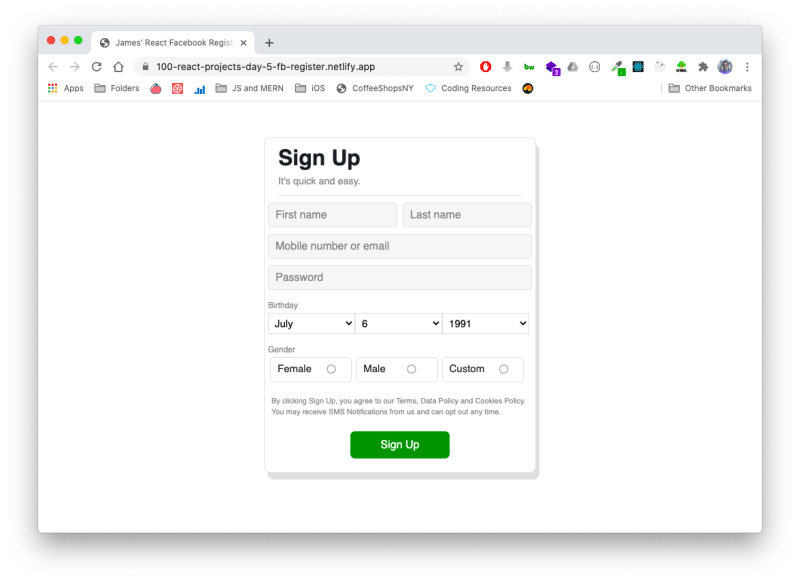Select the Male gender radio button

pyautogui.click(x=411, y=369)
